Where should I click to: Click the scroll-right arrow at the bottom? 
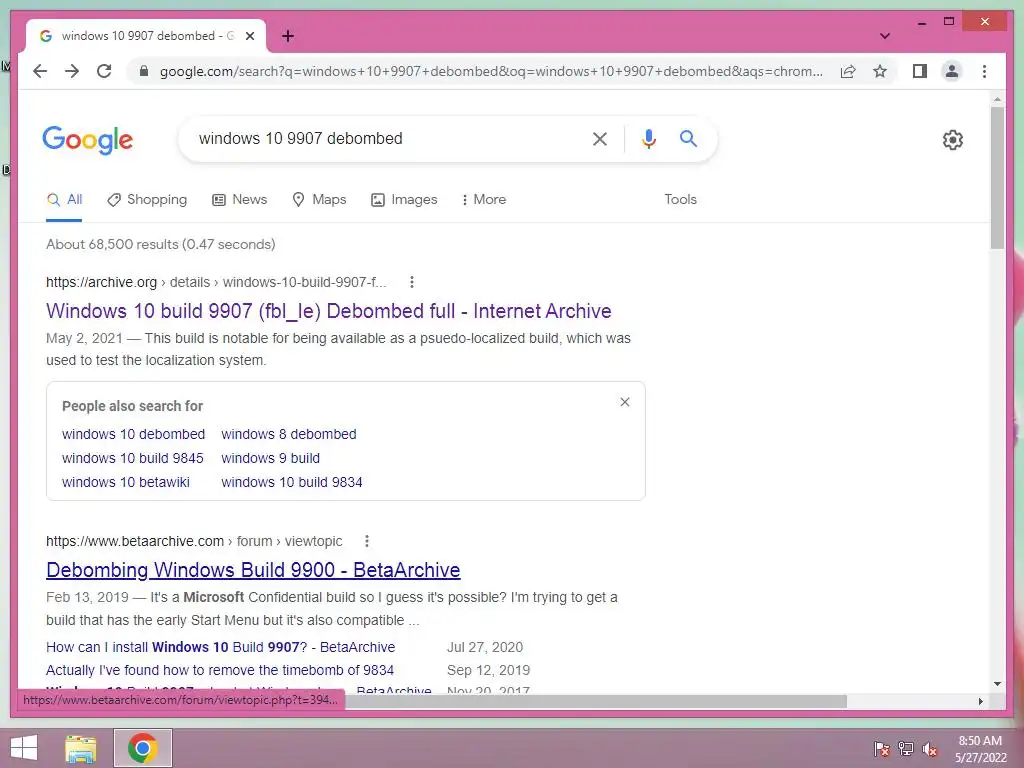click(x=980, y=701)
